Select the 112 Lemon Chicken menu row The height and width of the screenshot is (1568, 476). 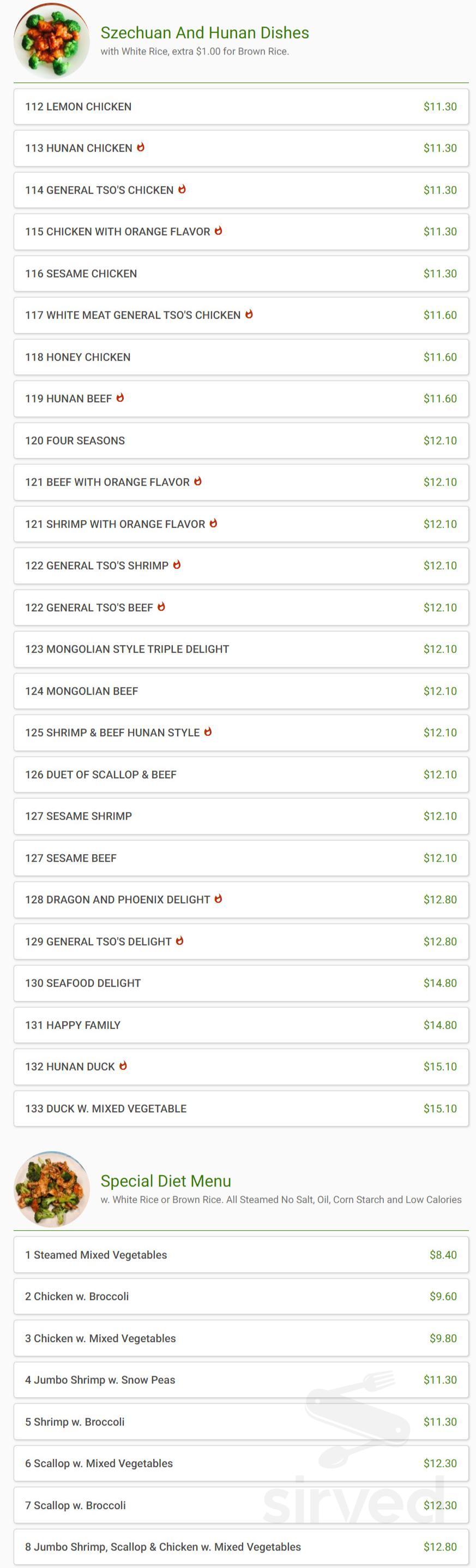(x=238, y=106)
